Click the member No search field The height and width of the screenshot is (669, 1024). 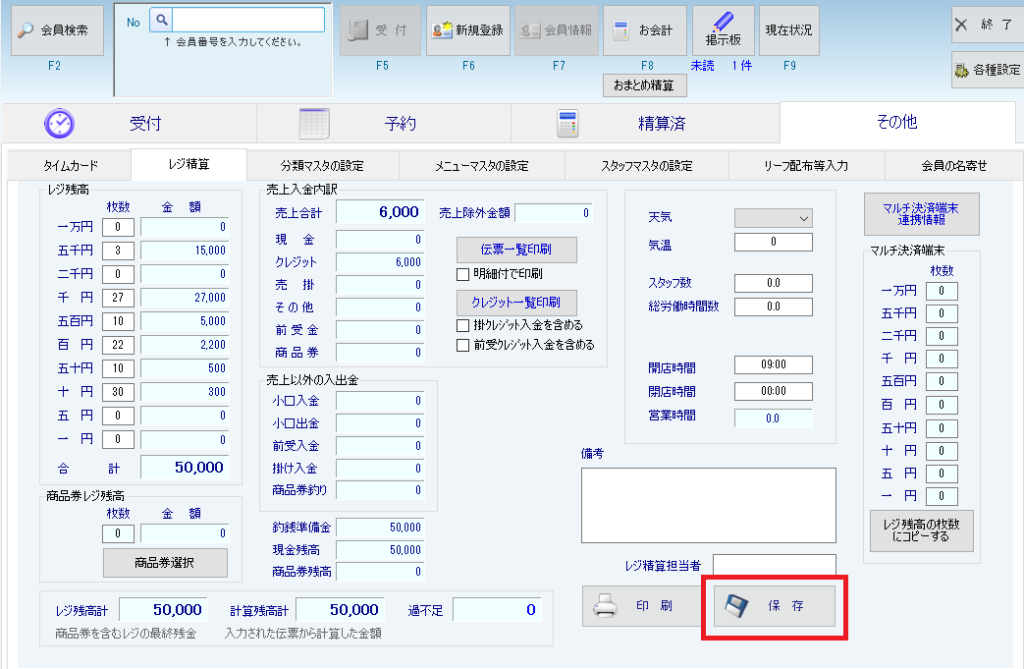click(249, 19)
